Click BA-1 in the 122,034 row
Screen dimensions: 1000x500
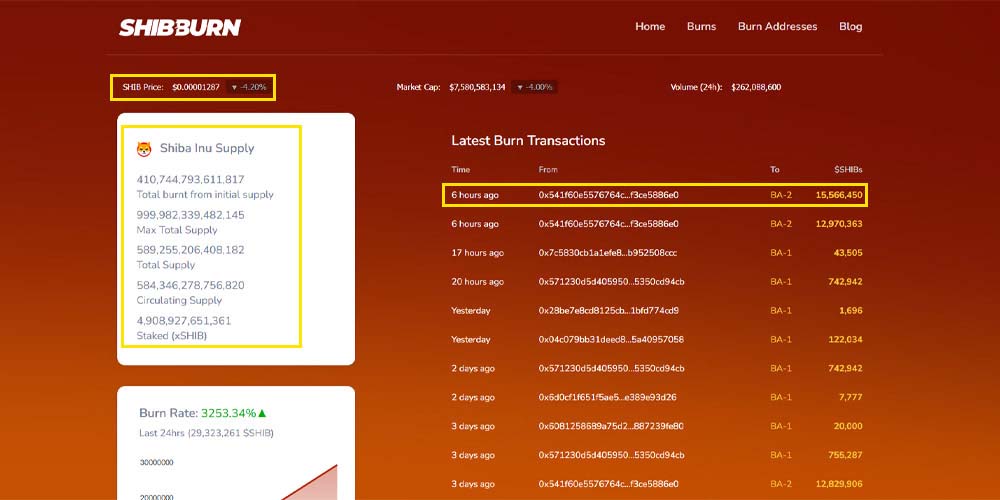[781, 339]
